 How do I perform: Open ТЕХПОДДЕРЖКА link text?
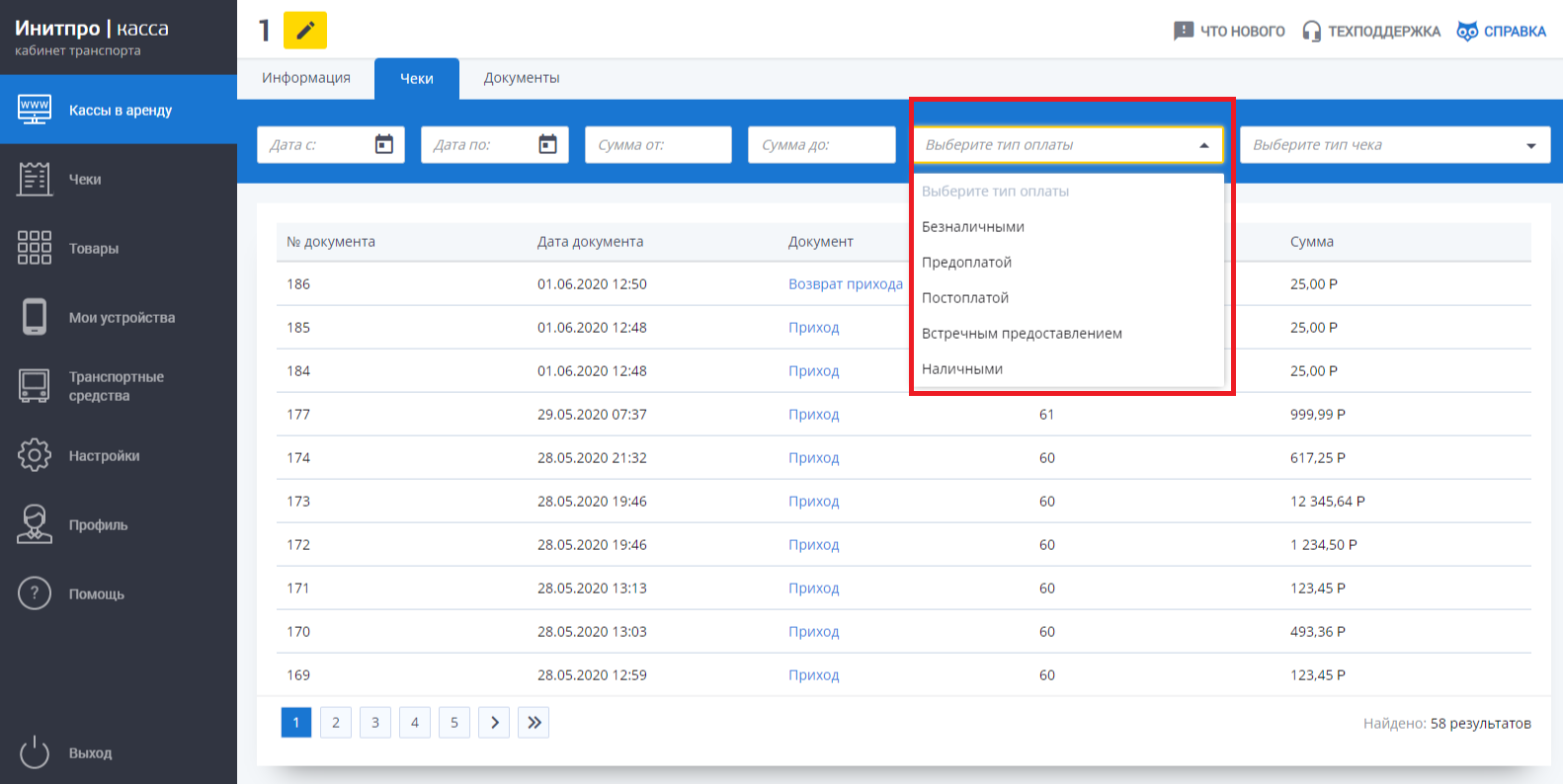click(1384, 31)
